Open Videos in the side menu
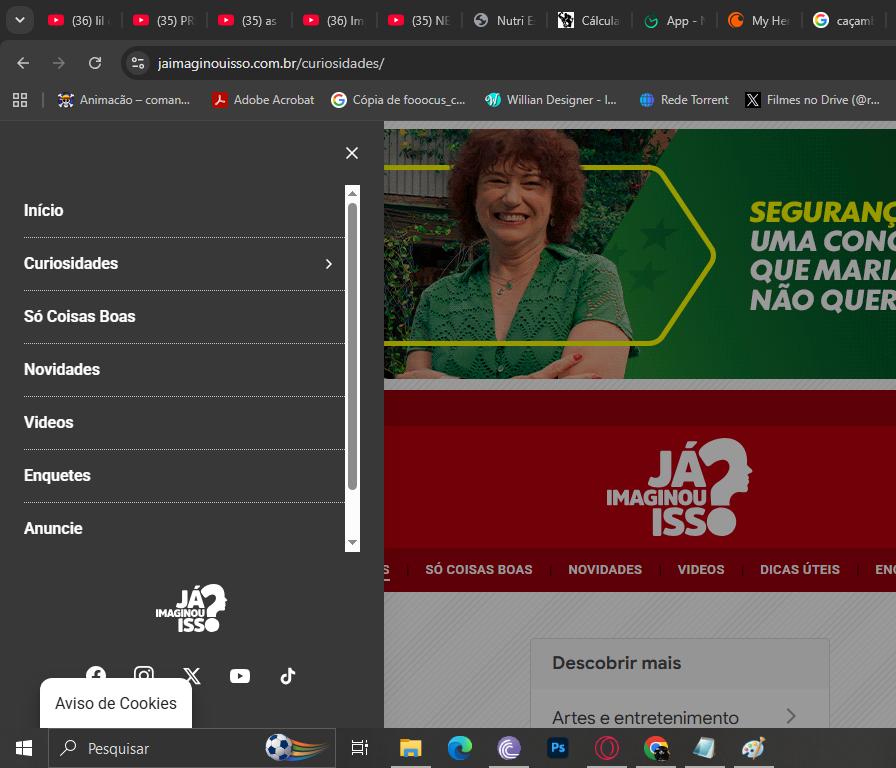Image resolution: width=896 pixels, height=768 pixels. click(49, 422)
